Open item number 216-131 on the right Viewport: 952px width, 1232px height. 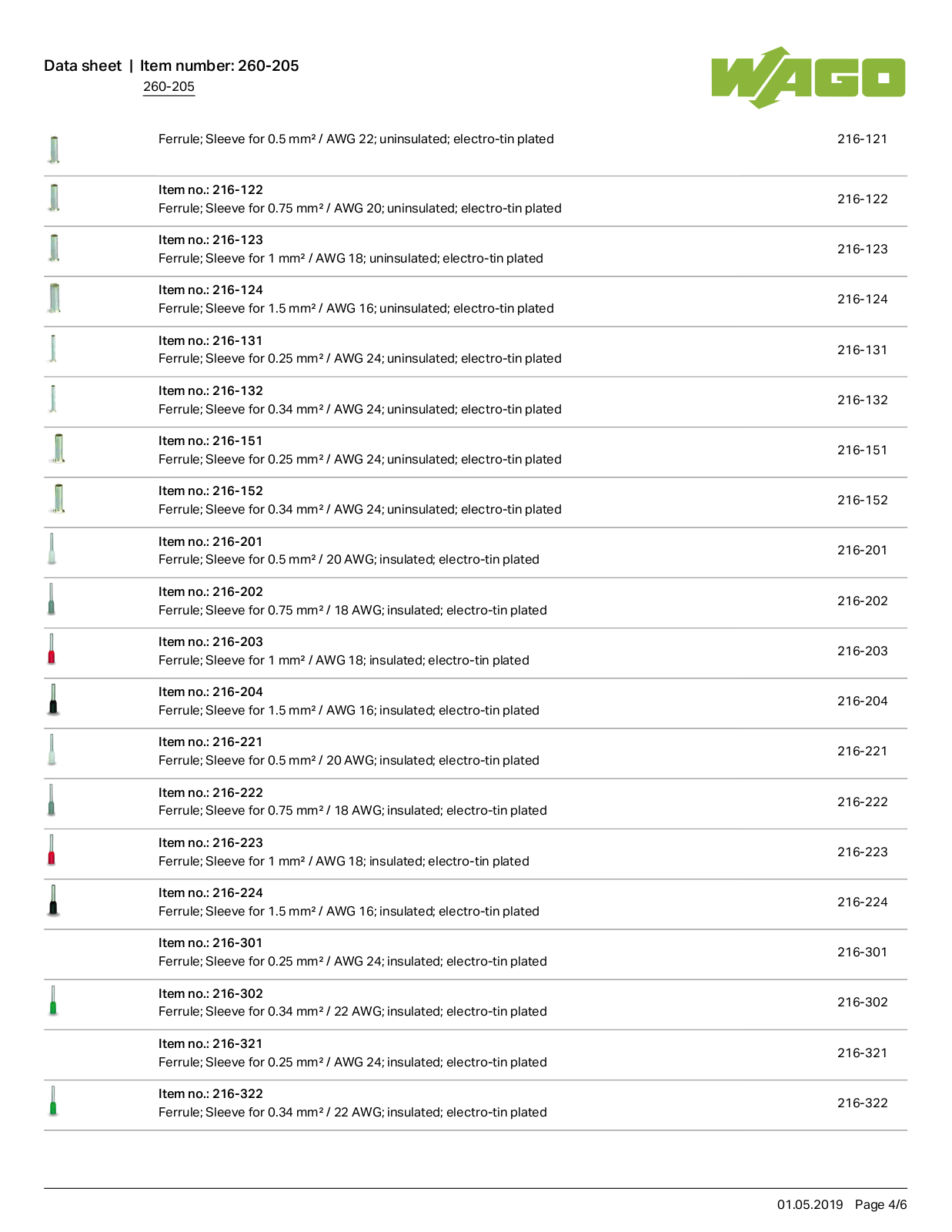(x=862, y=350)
